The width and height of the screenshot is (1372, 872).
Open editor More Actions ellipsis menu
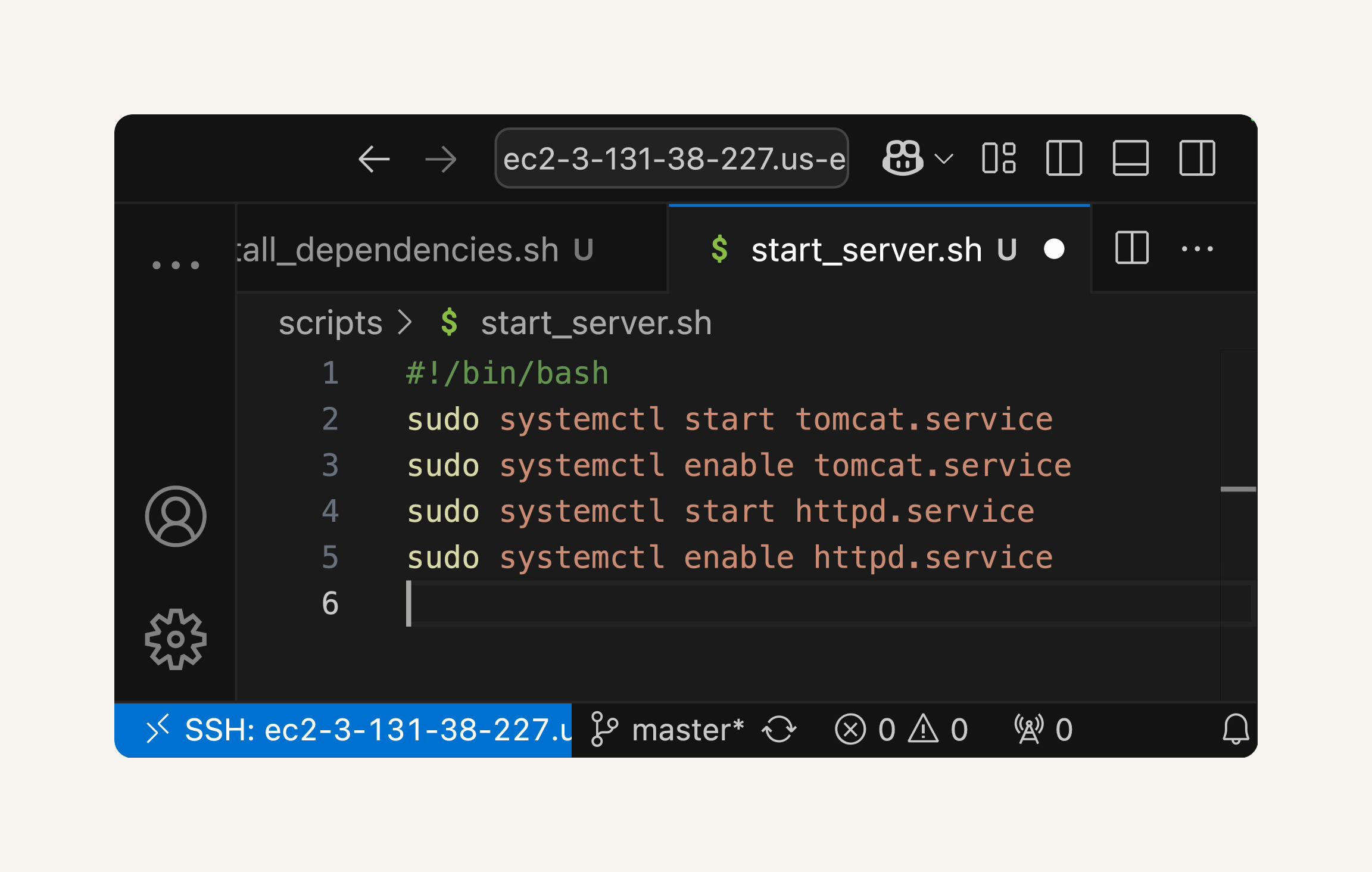[x=1197, y=249]
